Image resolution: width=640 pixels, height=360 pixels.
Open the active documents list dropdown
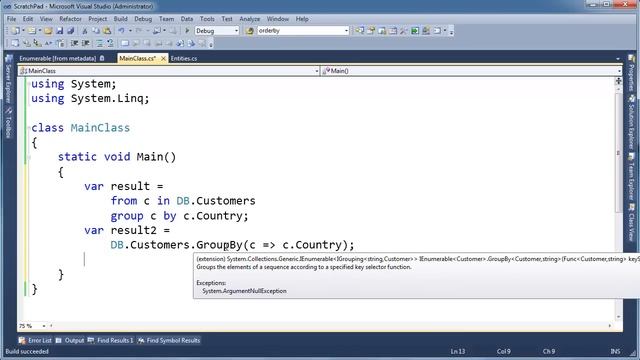618,59
